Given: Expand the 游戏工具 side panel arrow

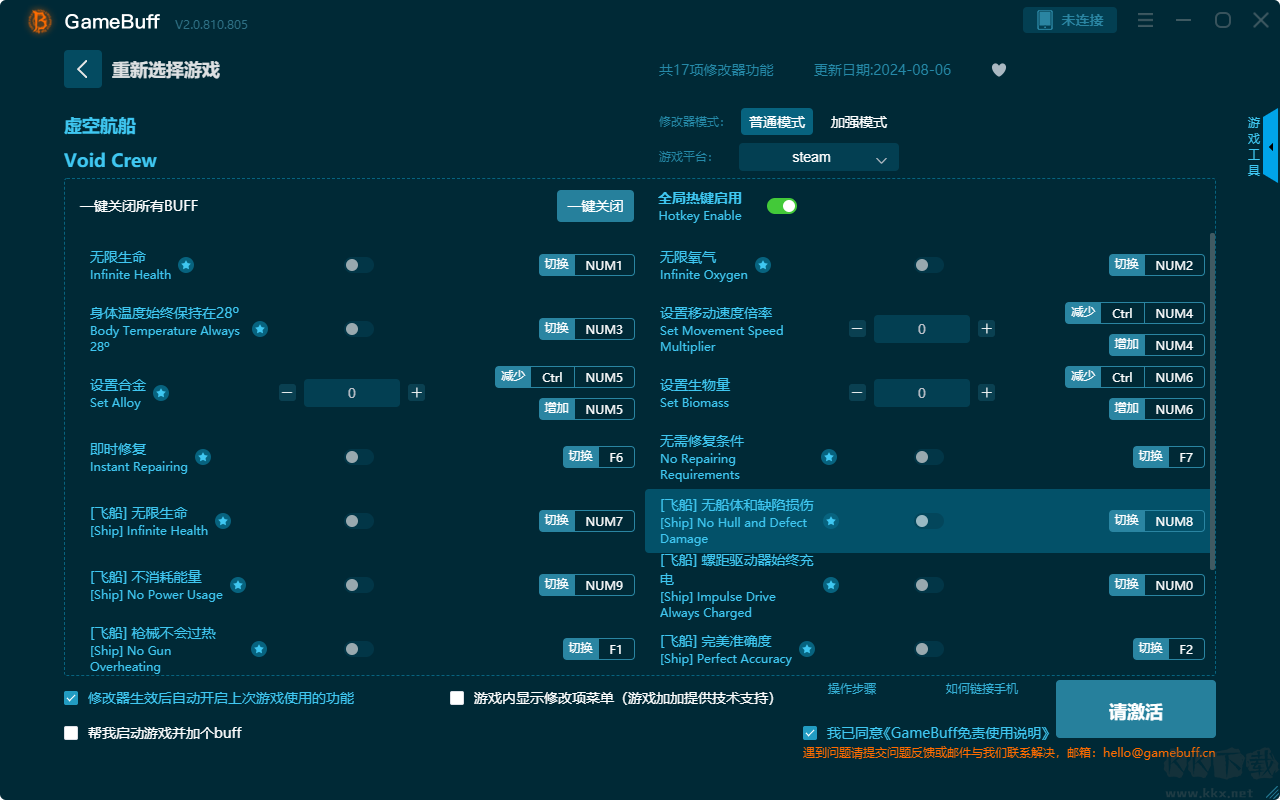Looking at the screenshot, I should click(1271, 147).
